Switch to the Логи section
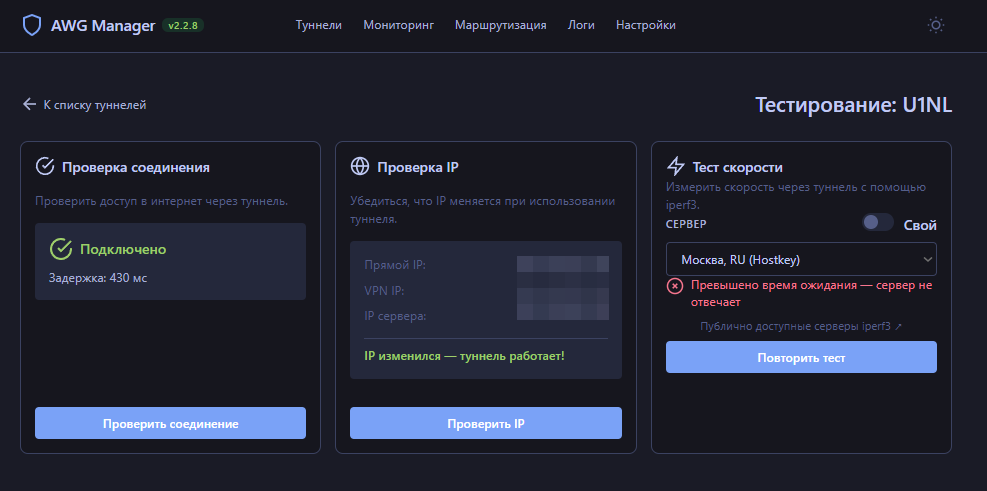Viewport: 987px width, 491px height. 581,25
